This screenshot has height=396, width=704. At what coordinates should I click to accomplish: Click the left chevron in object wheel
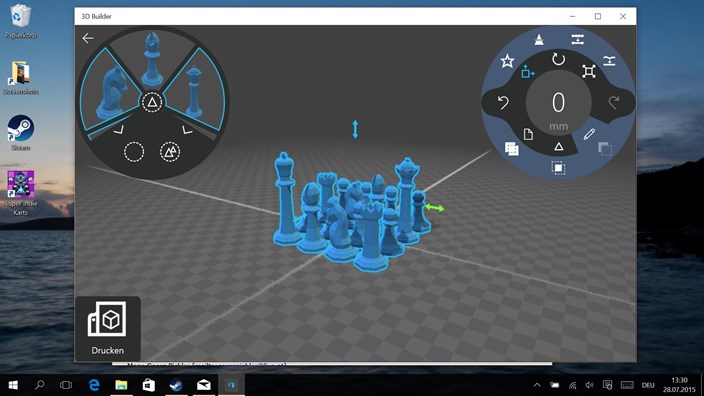tap(119, 130)
